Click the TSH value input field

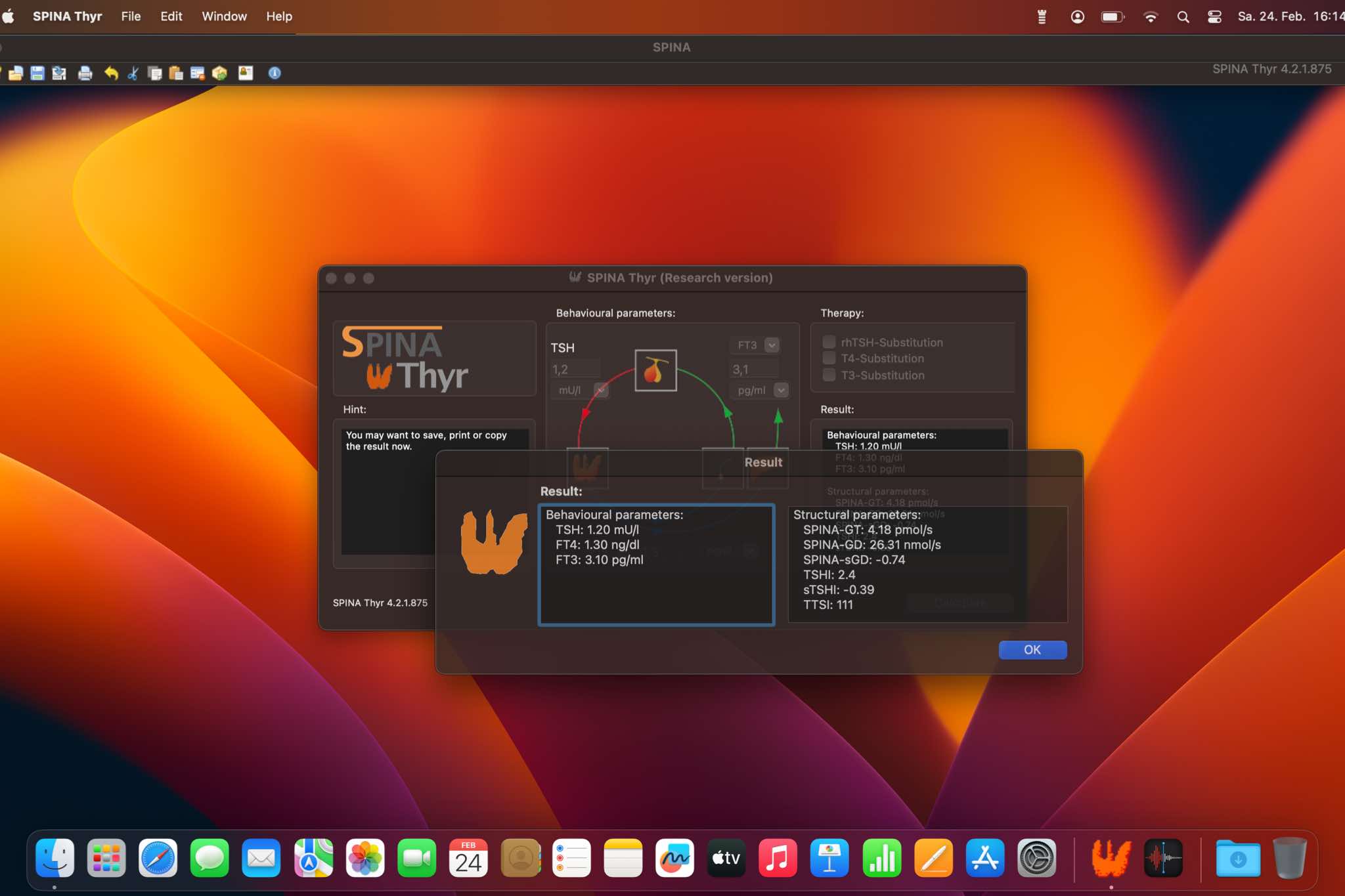click(x=575, y=370)
